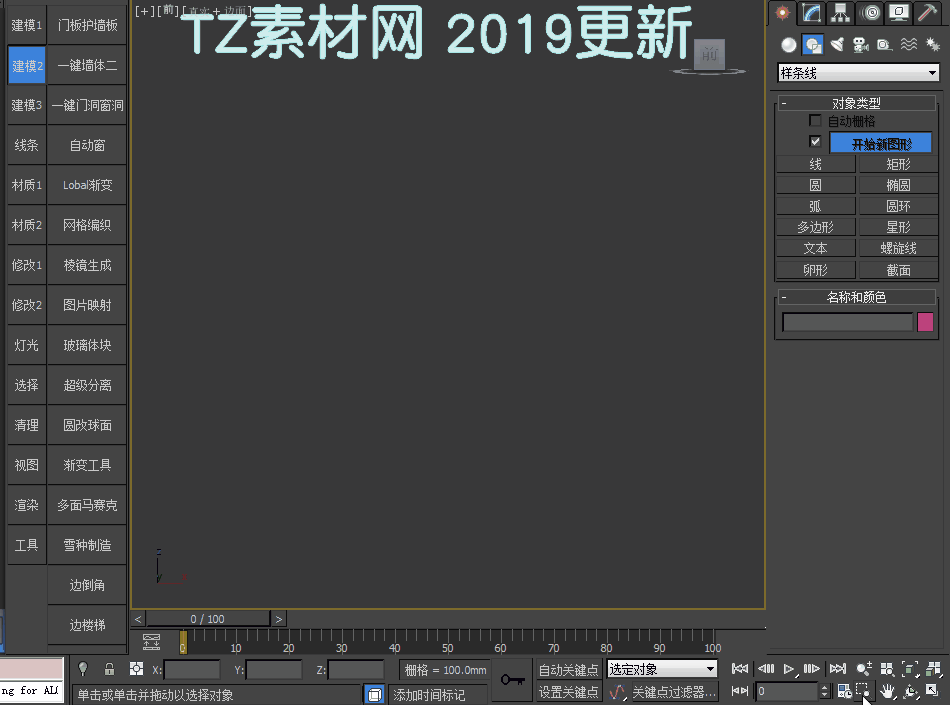Open the 建模3 script category
950x705 pixels.
(27, 105)
